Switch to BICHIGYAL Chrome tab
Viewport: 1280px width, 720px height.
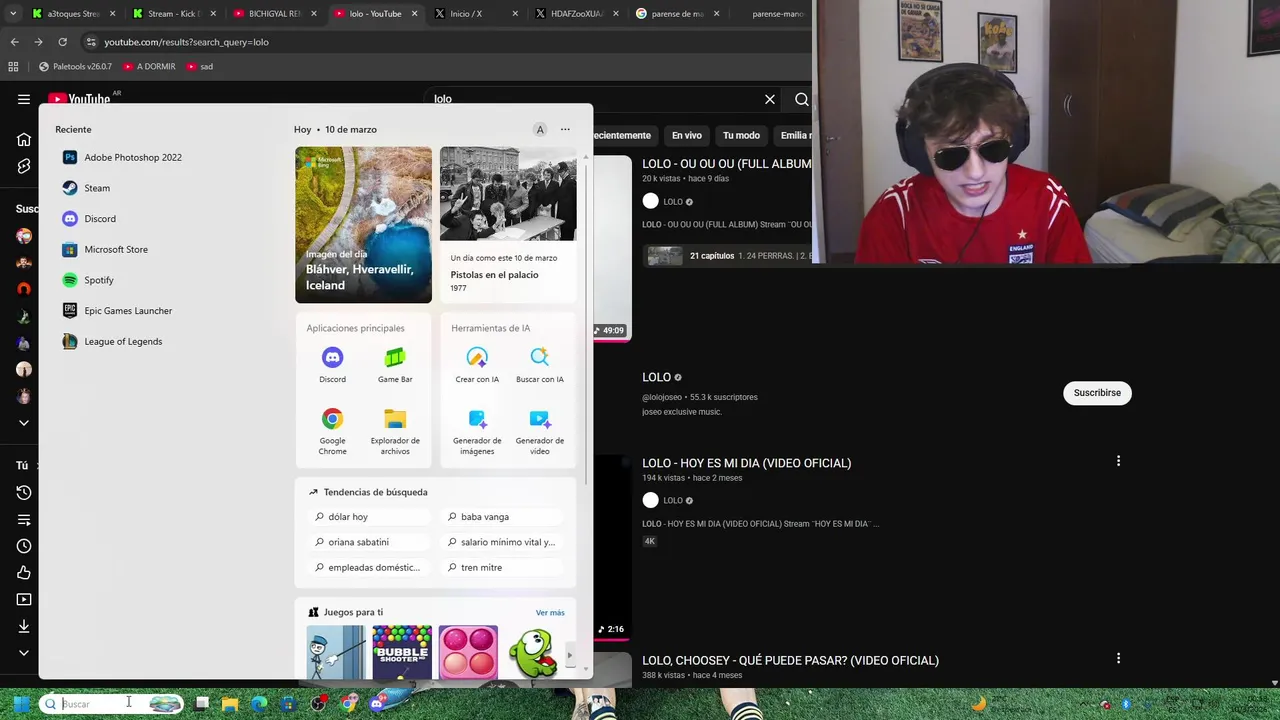[x=275, y=14]
